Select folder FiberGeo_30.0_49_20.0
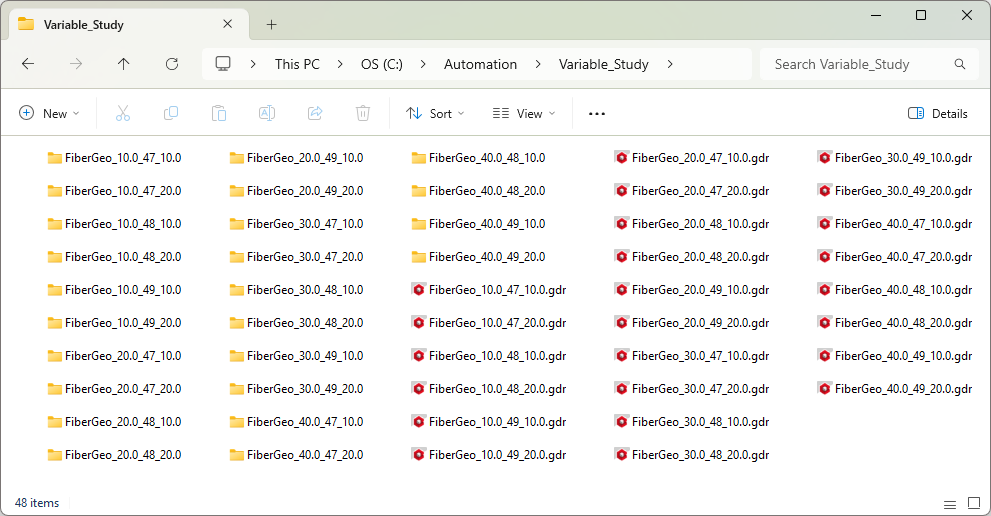Viewport: 991px width, 516px height. [x=296, y=389]
